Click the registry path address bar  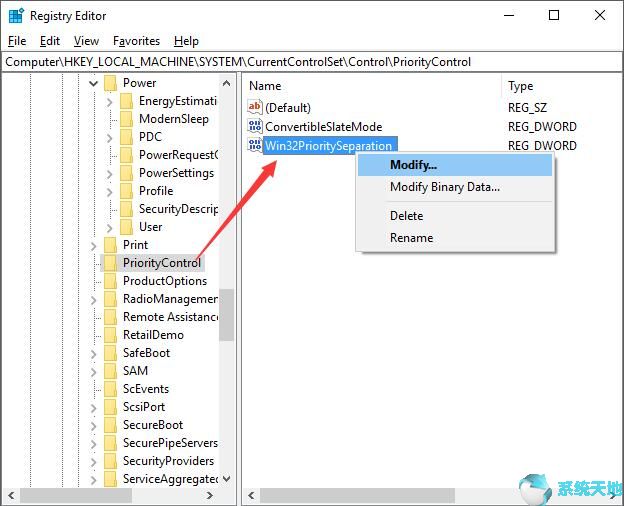coord(312,62)
